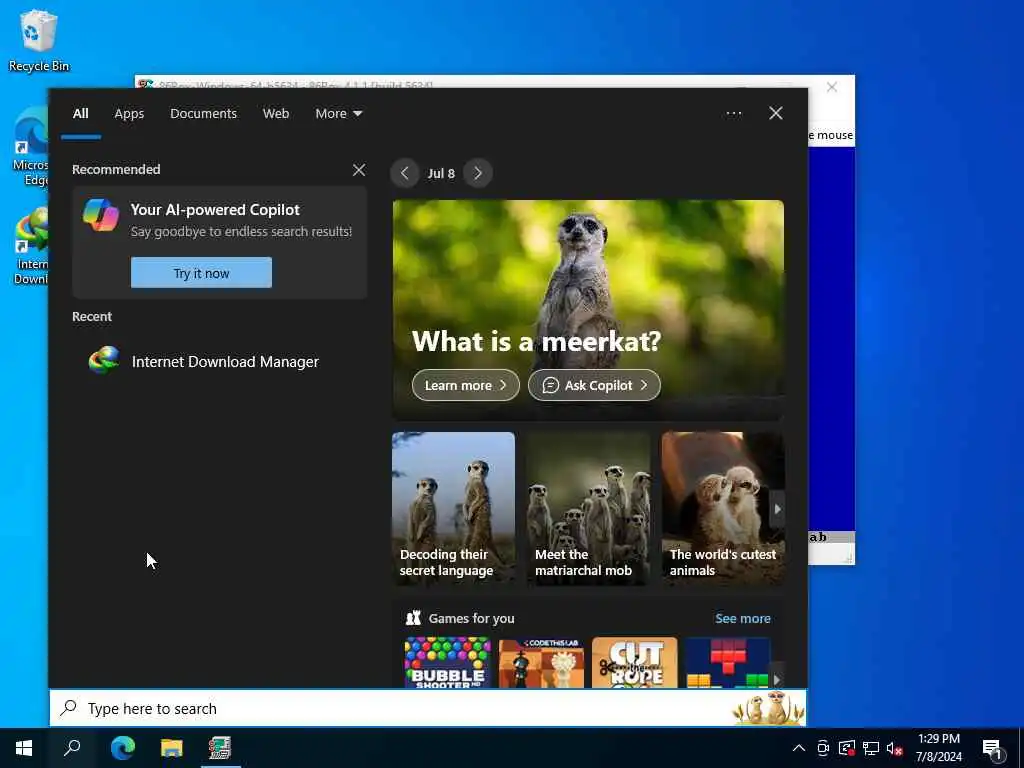Launch Microsoft Edge from the taskbar

point(122,748)
